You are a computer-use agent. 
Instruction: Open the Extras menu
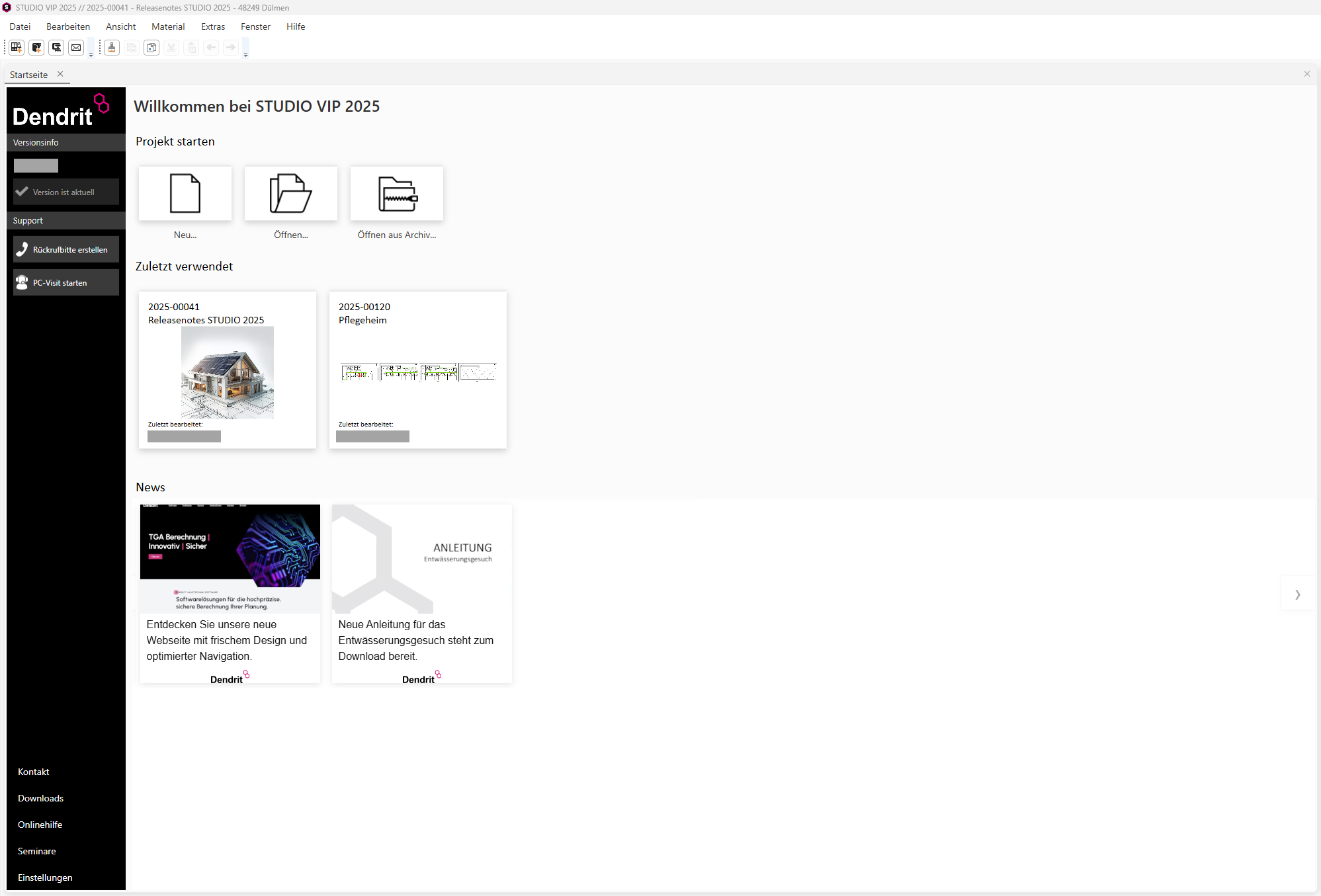(x=213, y=26)
